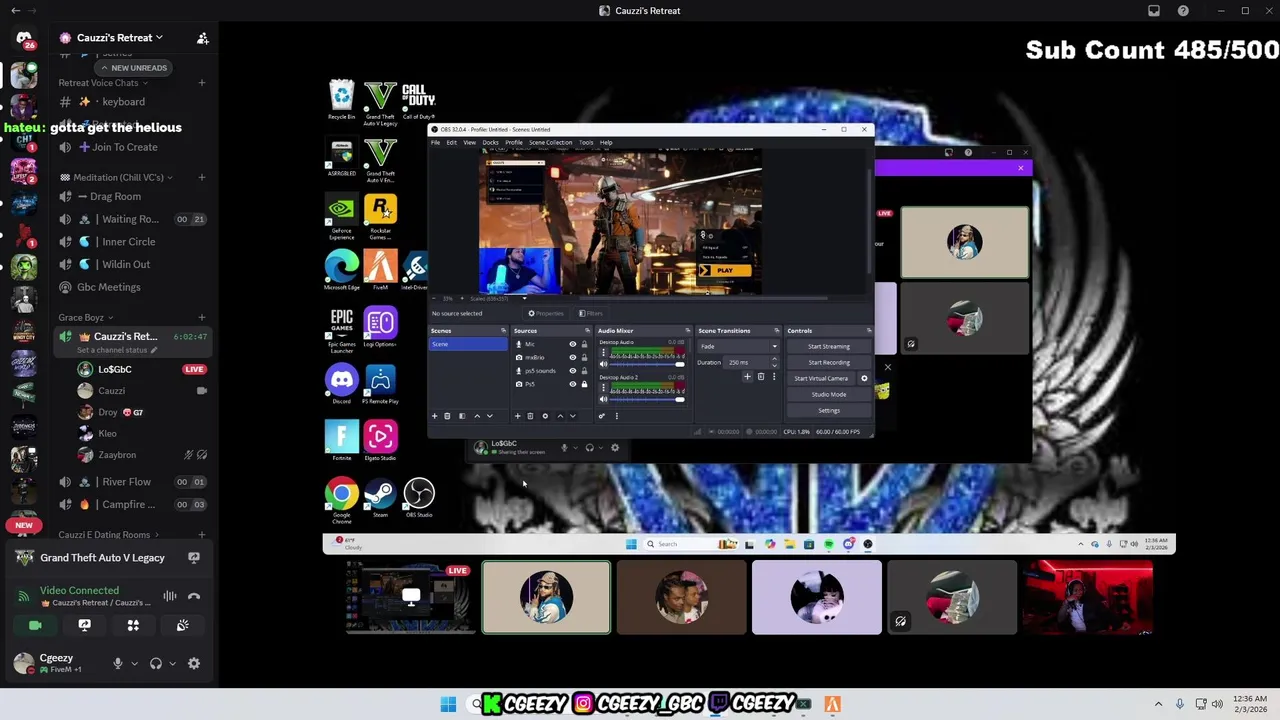The height and width of the screenshot is (720, 1280).
Task: Disconnect from the voice channel
Action: click(194, 596)
